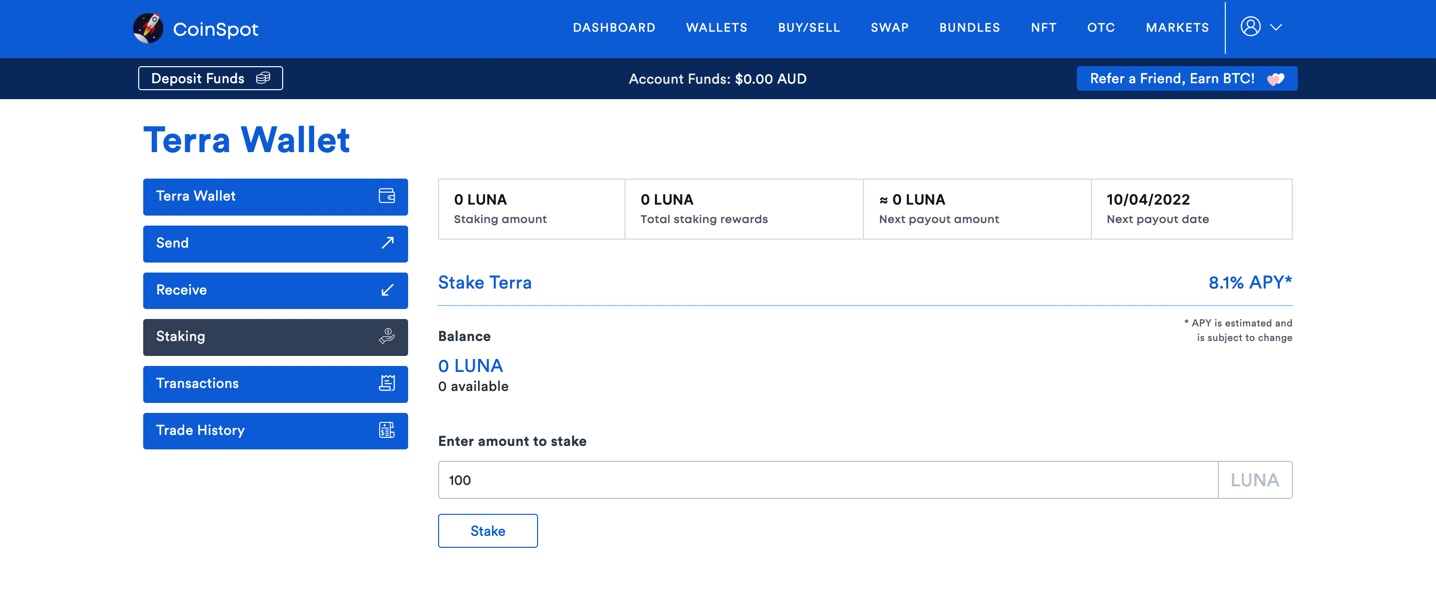Click the CoinSpot rocket logo
The image size is (1436, 604).
[148, 28]
